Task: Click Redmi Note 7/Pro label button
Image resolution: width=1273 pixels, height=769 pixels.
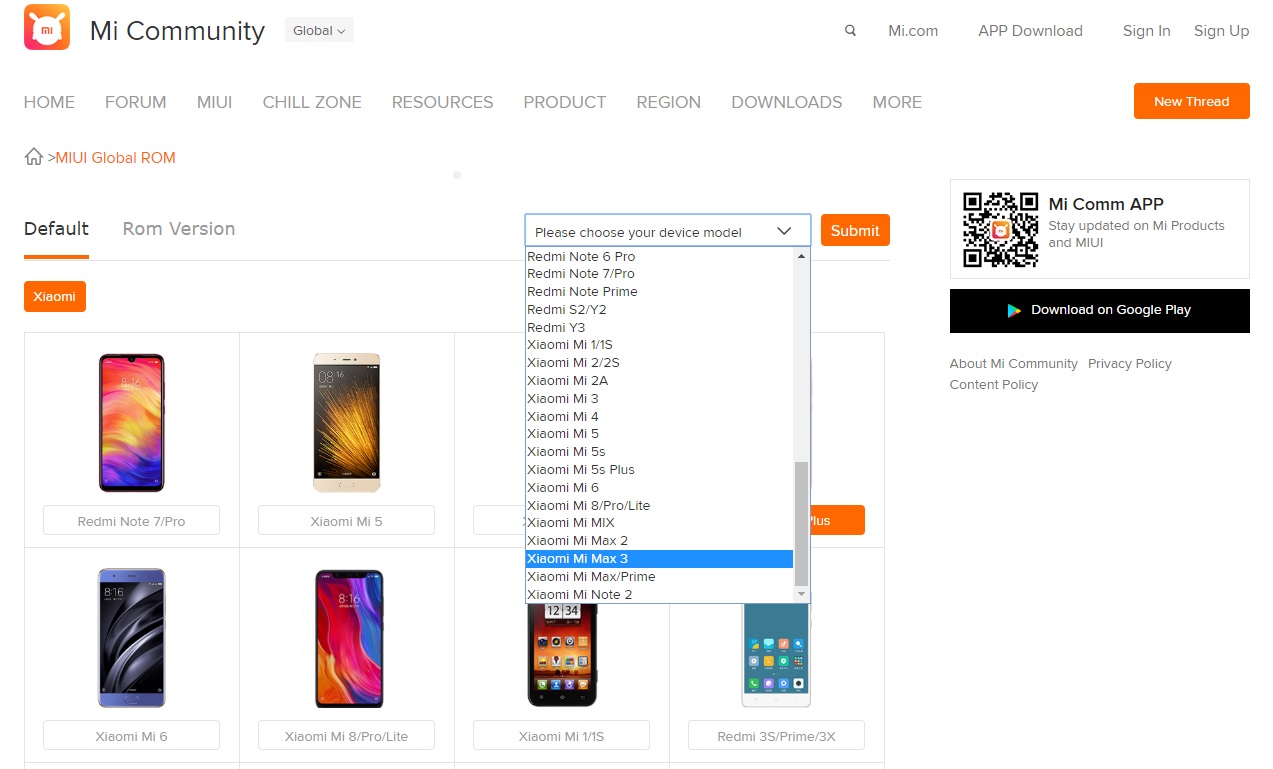Action: (x=131, y=521)
